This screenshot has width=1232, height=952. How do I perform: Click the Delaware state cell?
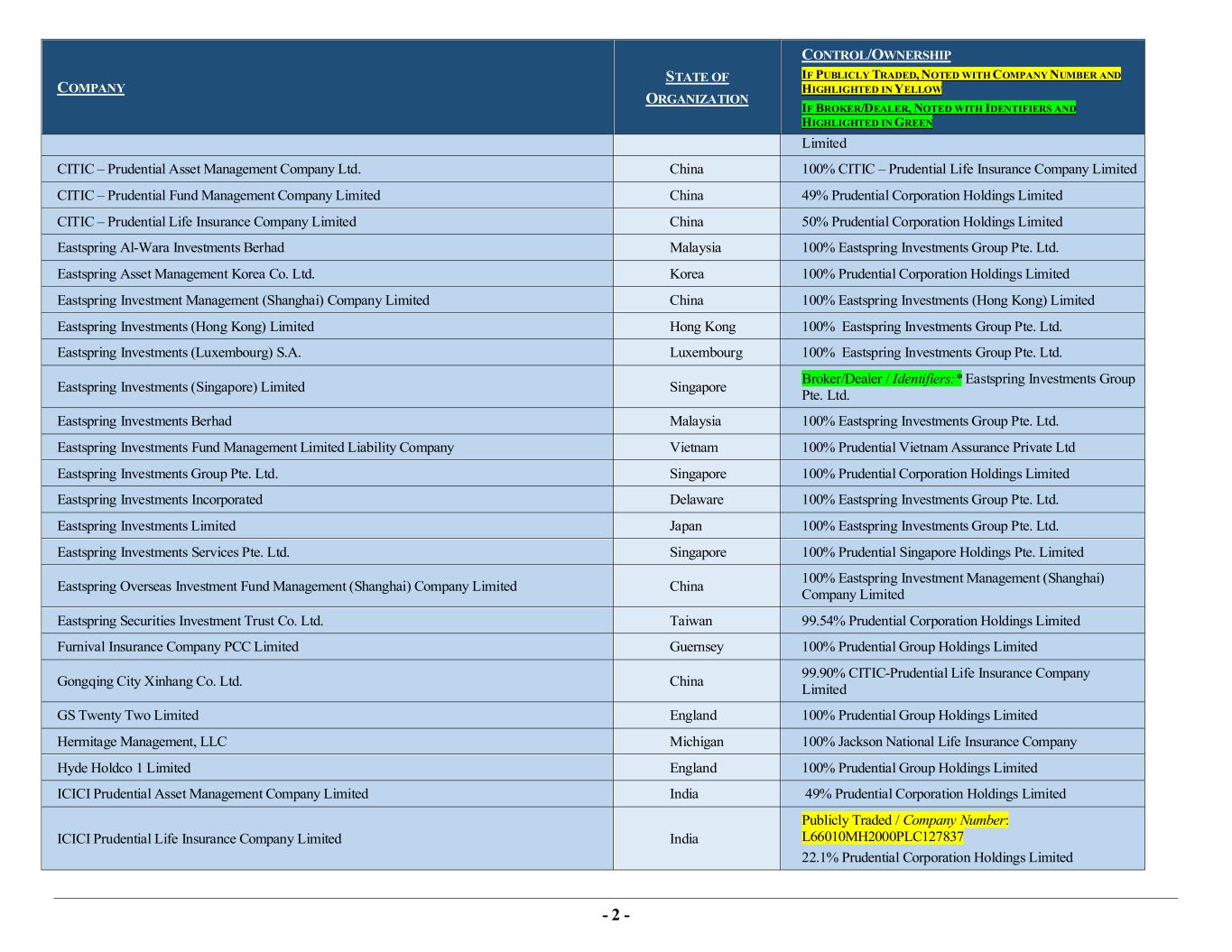697,499
